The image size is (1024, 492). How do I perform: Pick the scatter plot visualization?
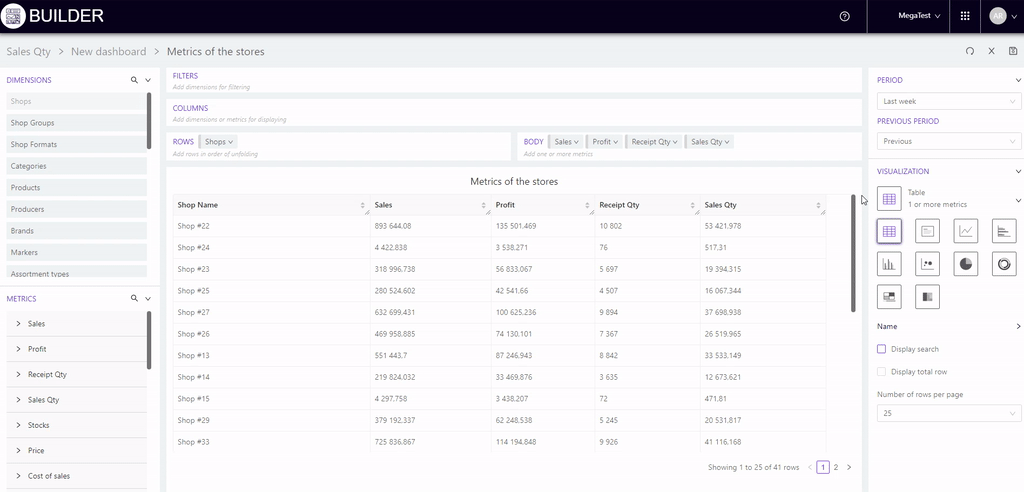click(x=927, y=264)
